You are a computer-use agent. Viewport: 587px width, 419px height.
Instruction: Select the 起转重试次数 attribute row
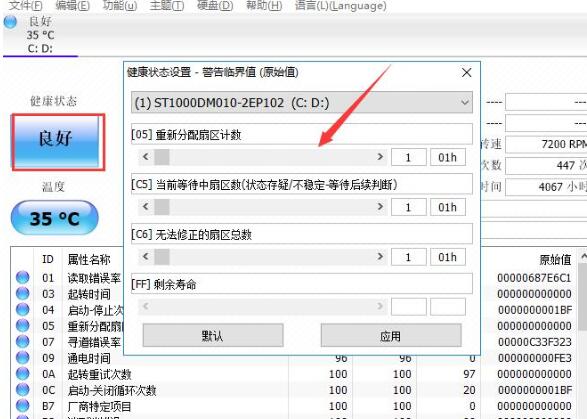pyautogui.click(x=294, y=374)
